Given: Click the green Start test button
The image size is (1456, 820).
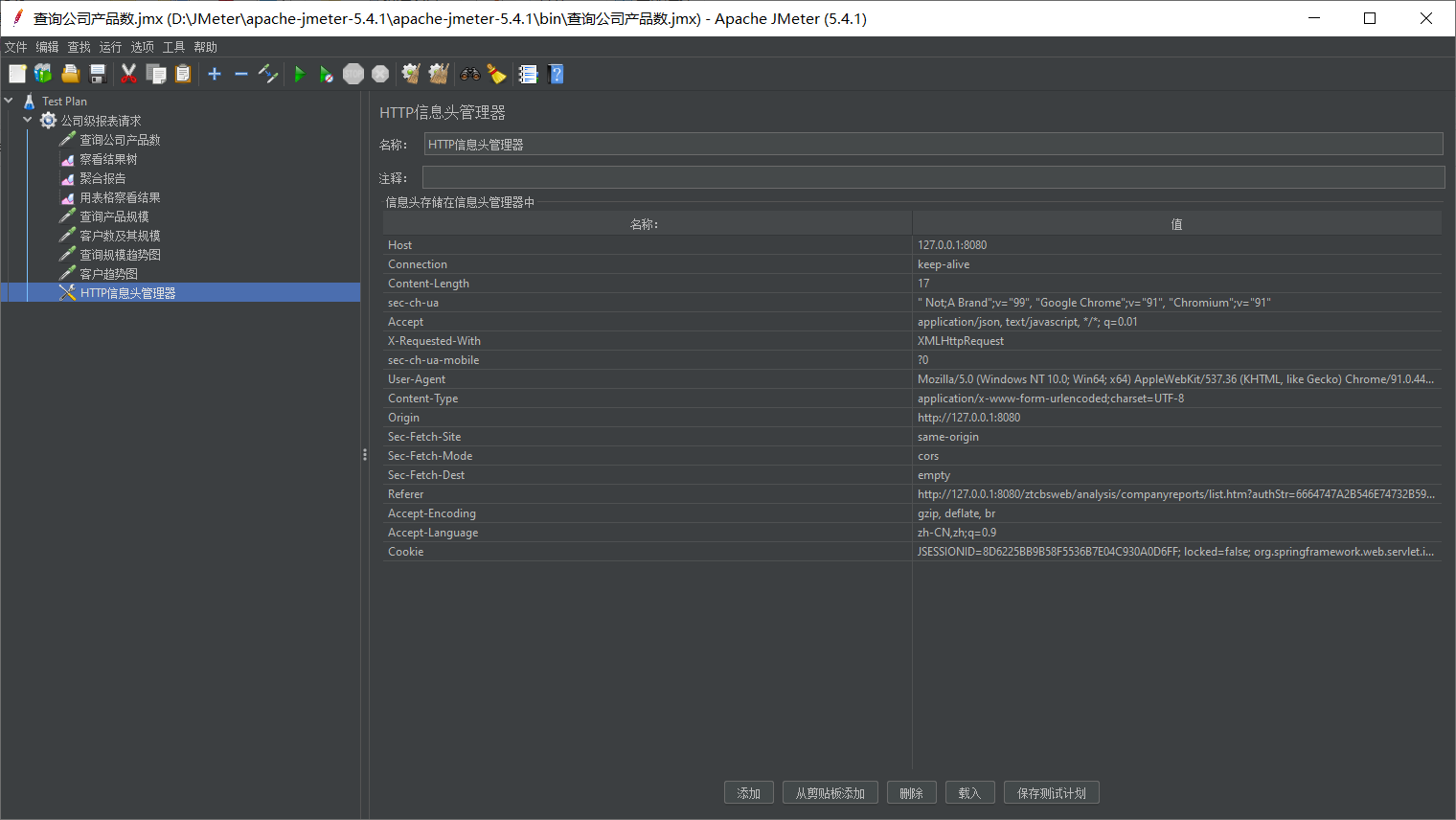Looking at the screenshot, I should [299, 74].
